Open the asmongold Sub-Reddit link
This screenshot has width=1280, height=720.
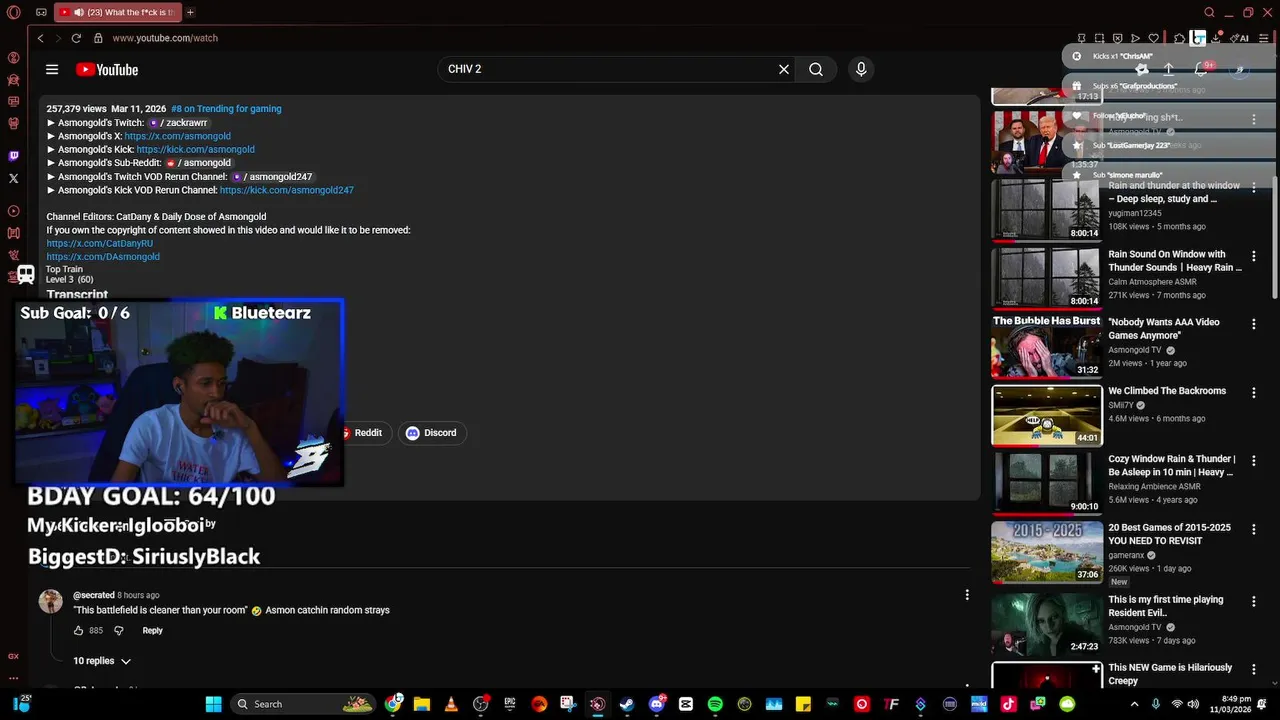coord(199,163)
